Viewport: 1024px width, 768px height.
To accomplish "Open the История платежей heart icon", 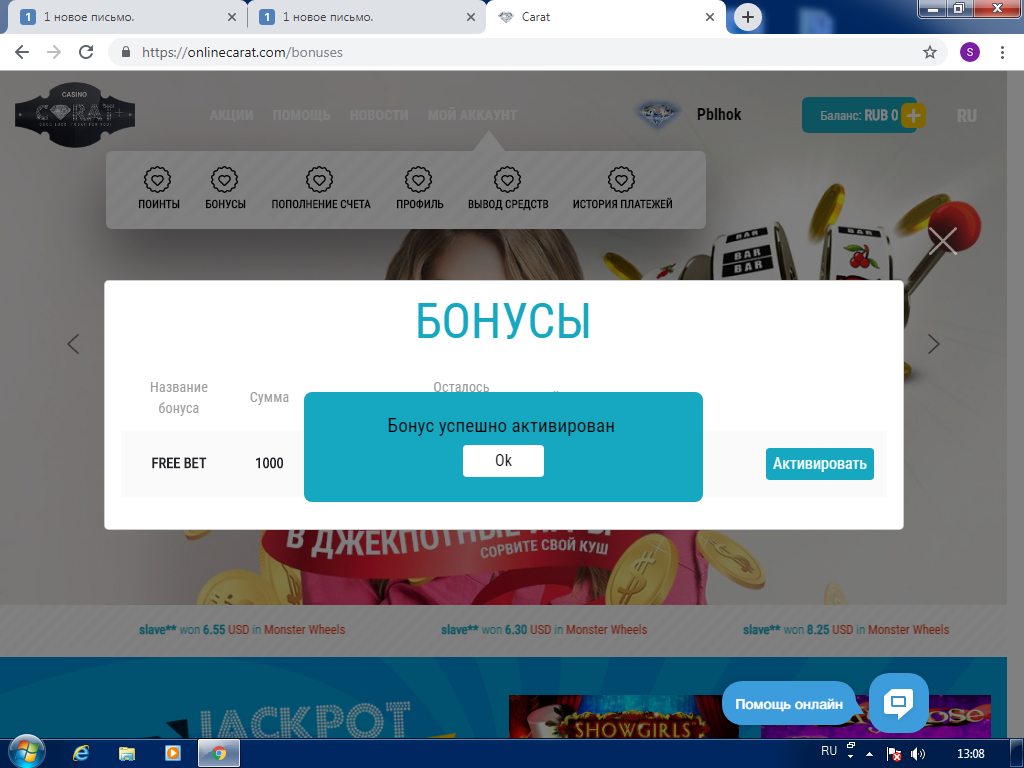I will (x=621, y=180).
